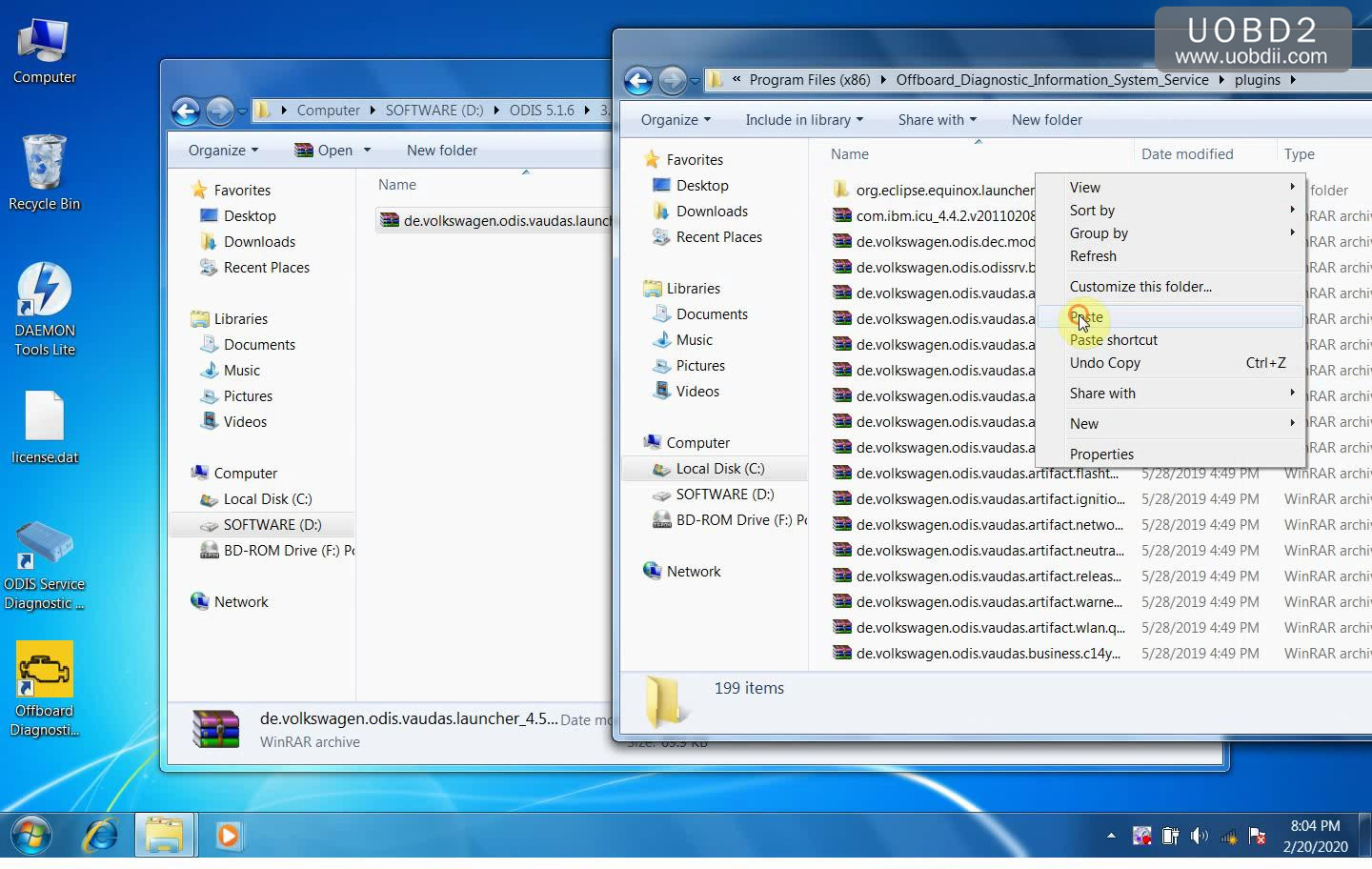
Task: Select Undo Copy in context menu
Action: pyautogui.click(x=1104, y=363)
